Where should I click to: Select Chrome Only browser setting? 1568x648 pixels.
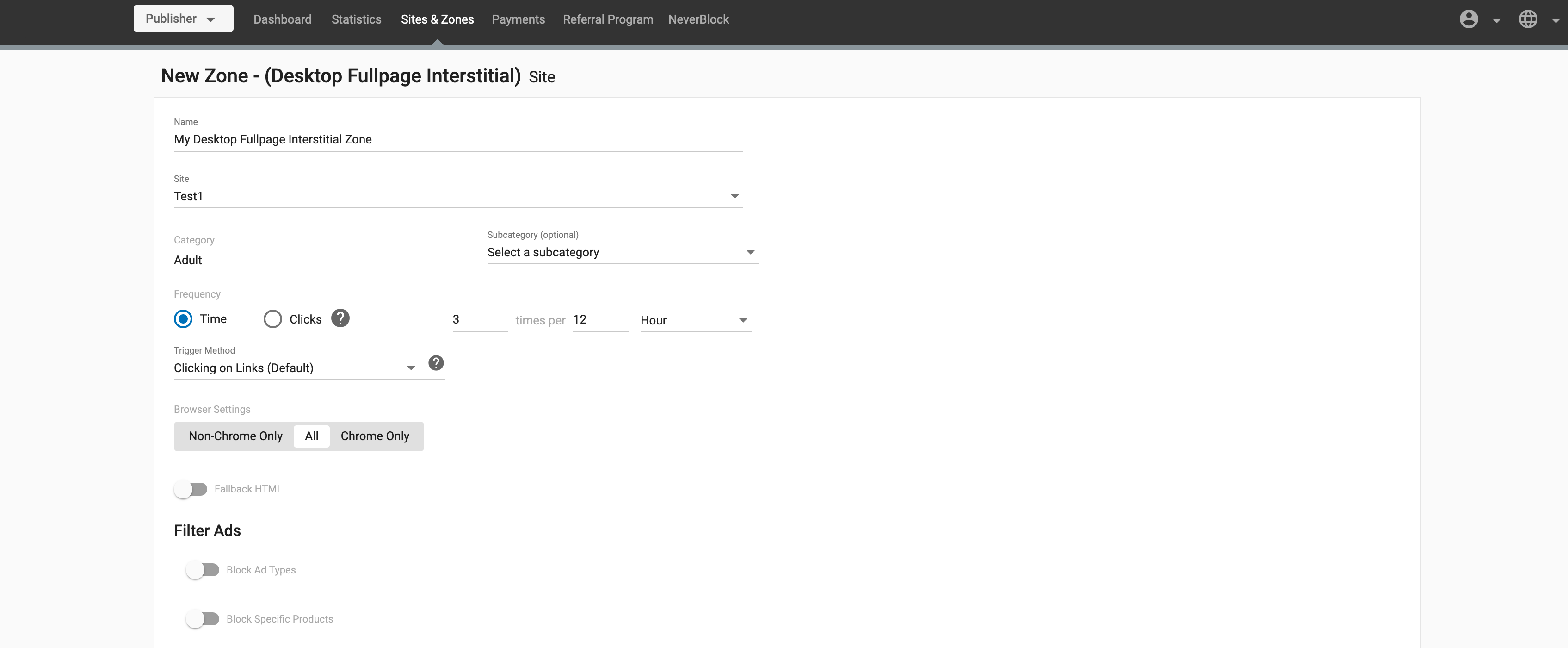375,436
